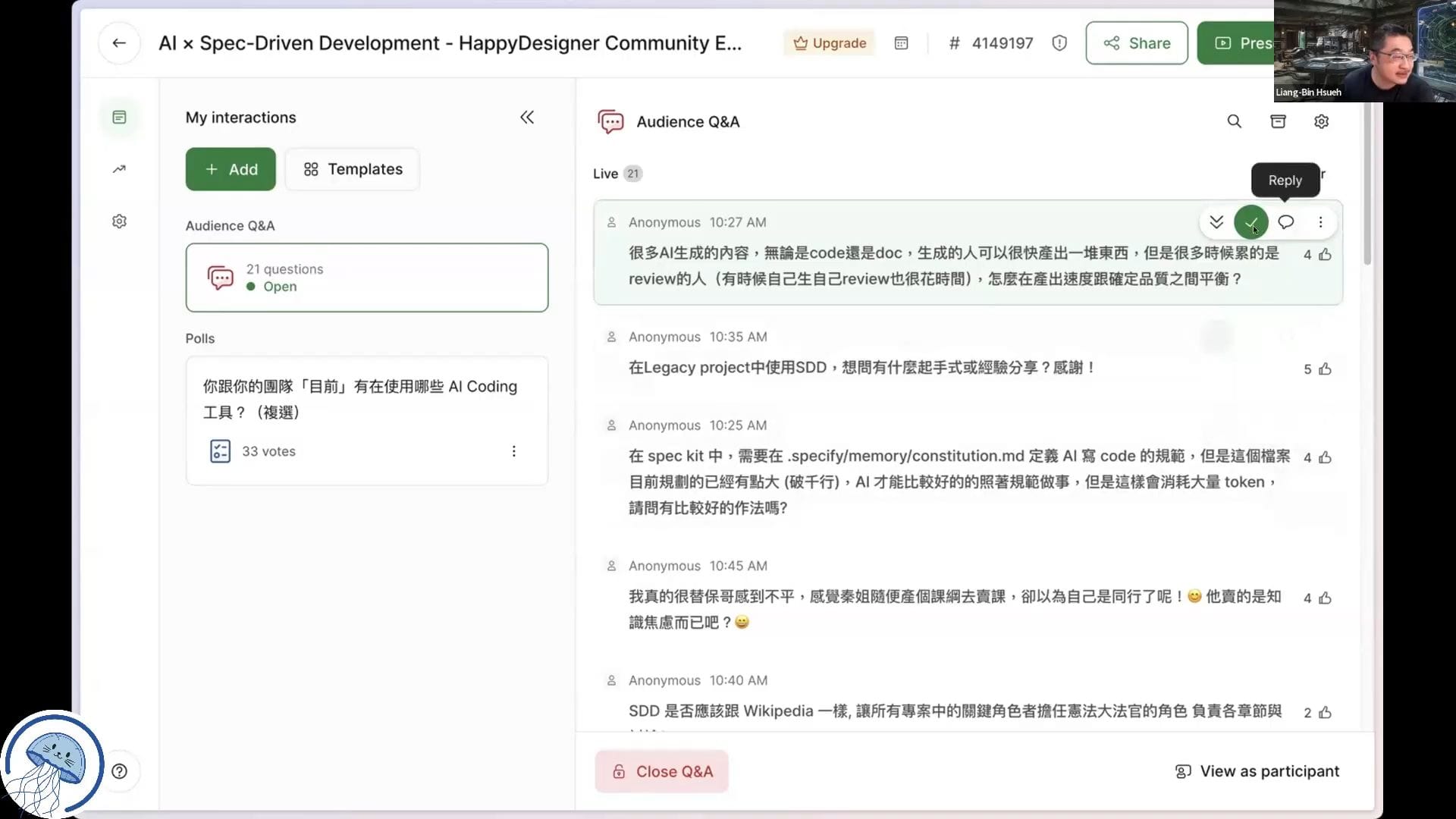Search the Audience Q&A questions
The image size is (1456, 819).
(1234, 121)
